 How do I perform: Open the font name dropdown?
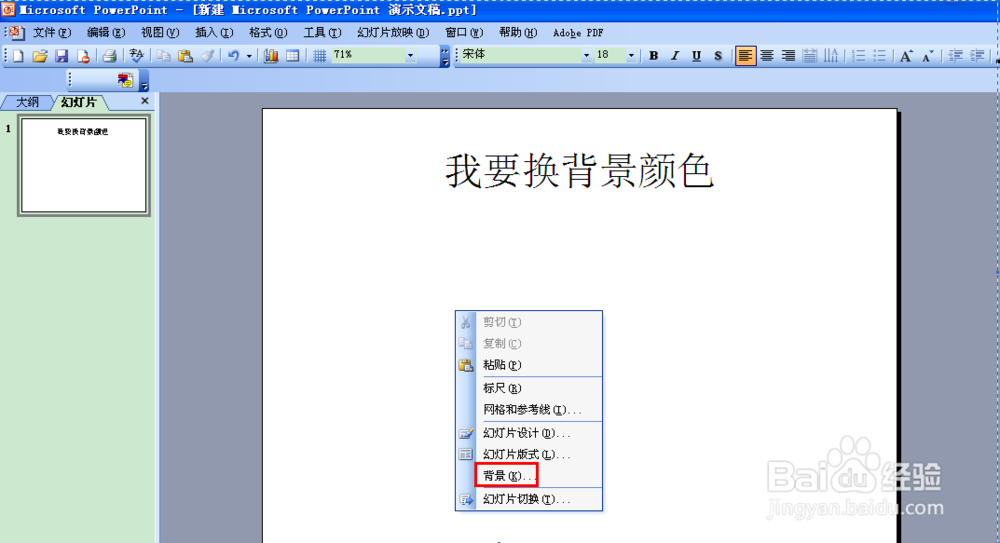586,56
